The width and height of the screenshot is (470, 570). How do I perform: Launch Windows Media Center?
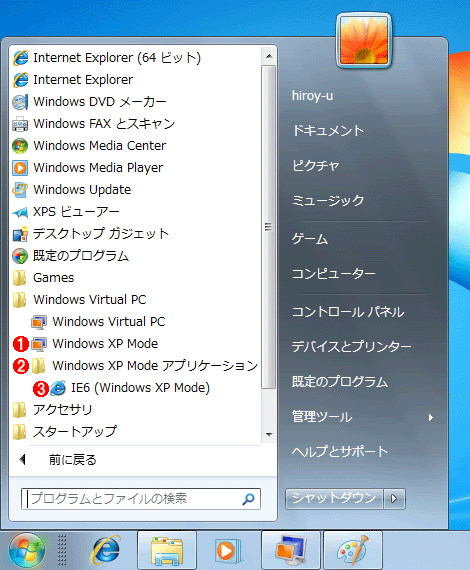pyautogui.click(x=89, y=146)
